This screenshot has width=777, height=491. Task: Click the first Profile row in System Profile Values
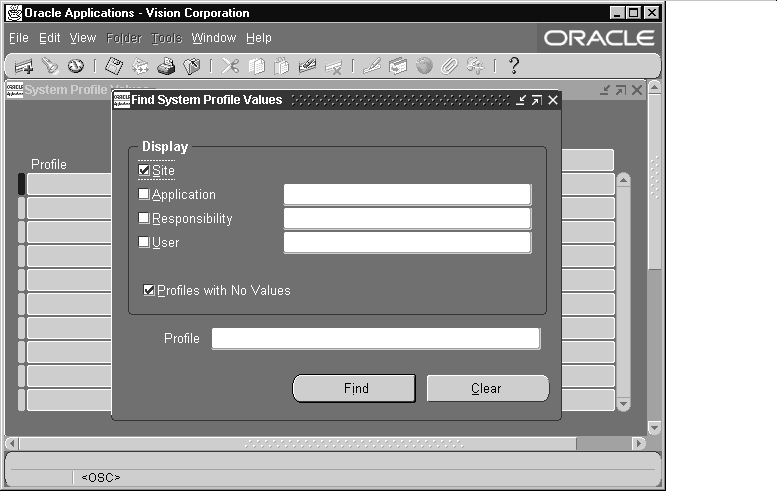(69, 184)
